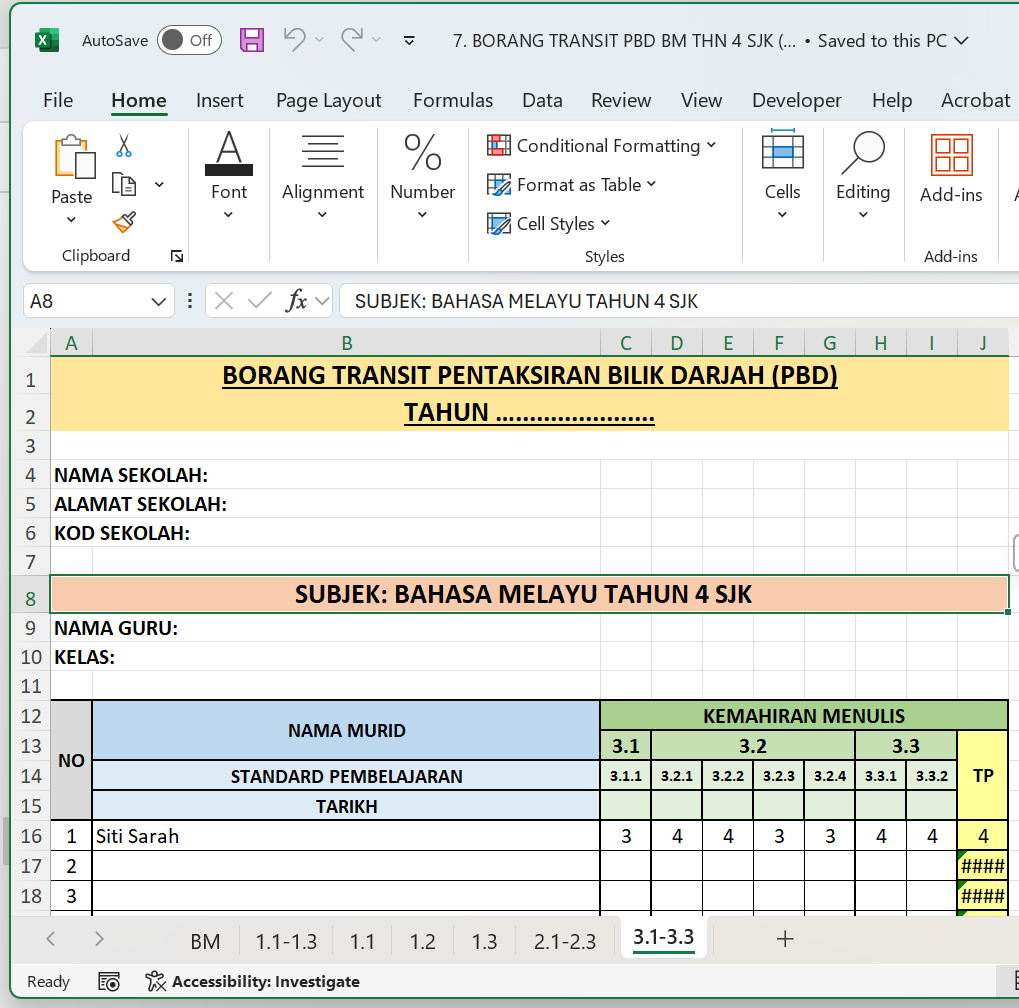
Task: Switch to the Review tab
Action: point(621,100)
